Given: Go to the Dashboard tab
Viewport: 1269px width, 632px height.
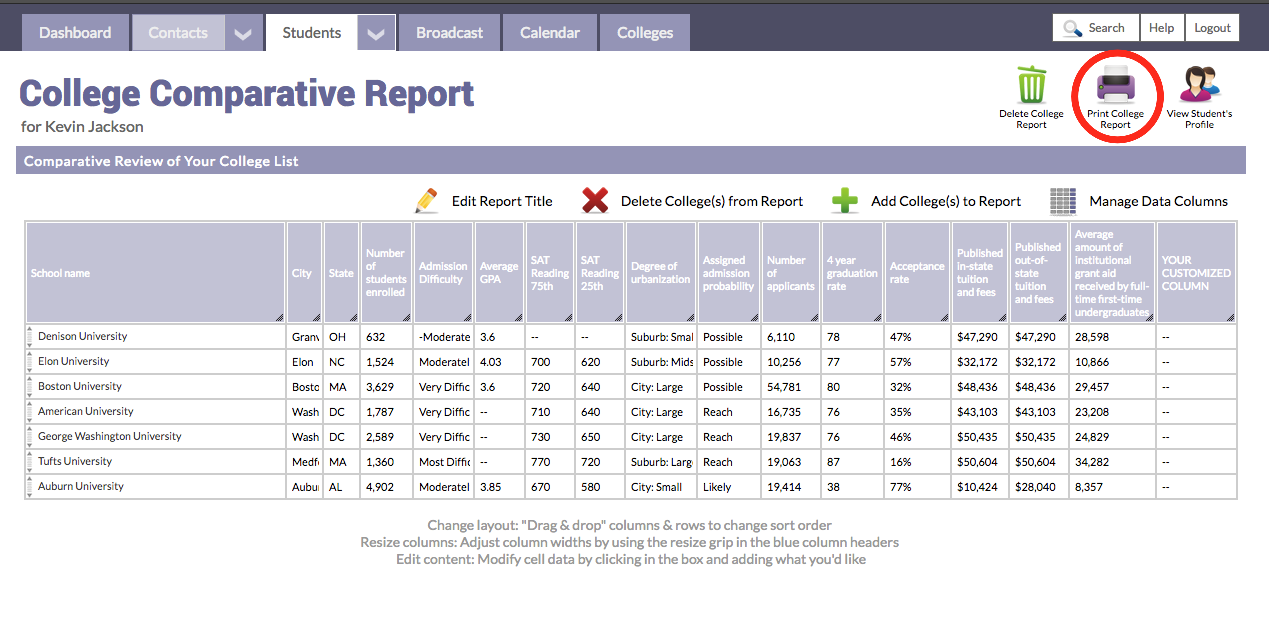Looking at the screenshot, I should (x=76, y=33).
